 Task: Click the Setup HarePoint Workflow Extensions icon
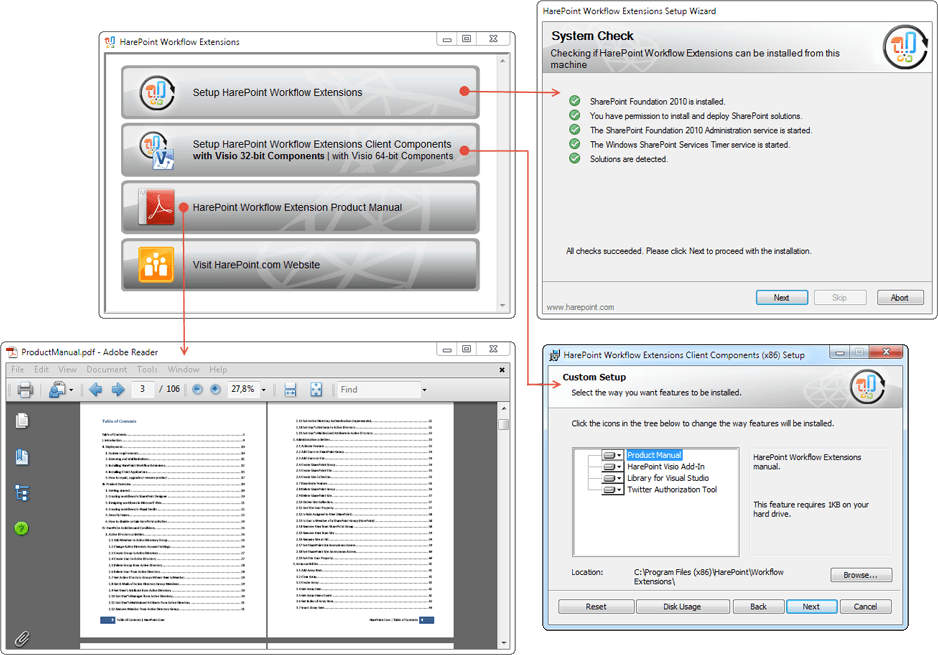pos(157,93)
